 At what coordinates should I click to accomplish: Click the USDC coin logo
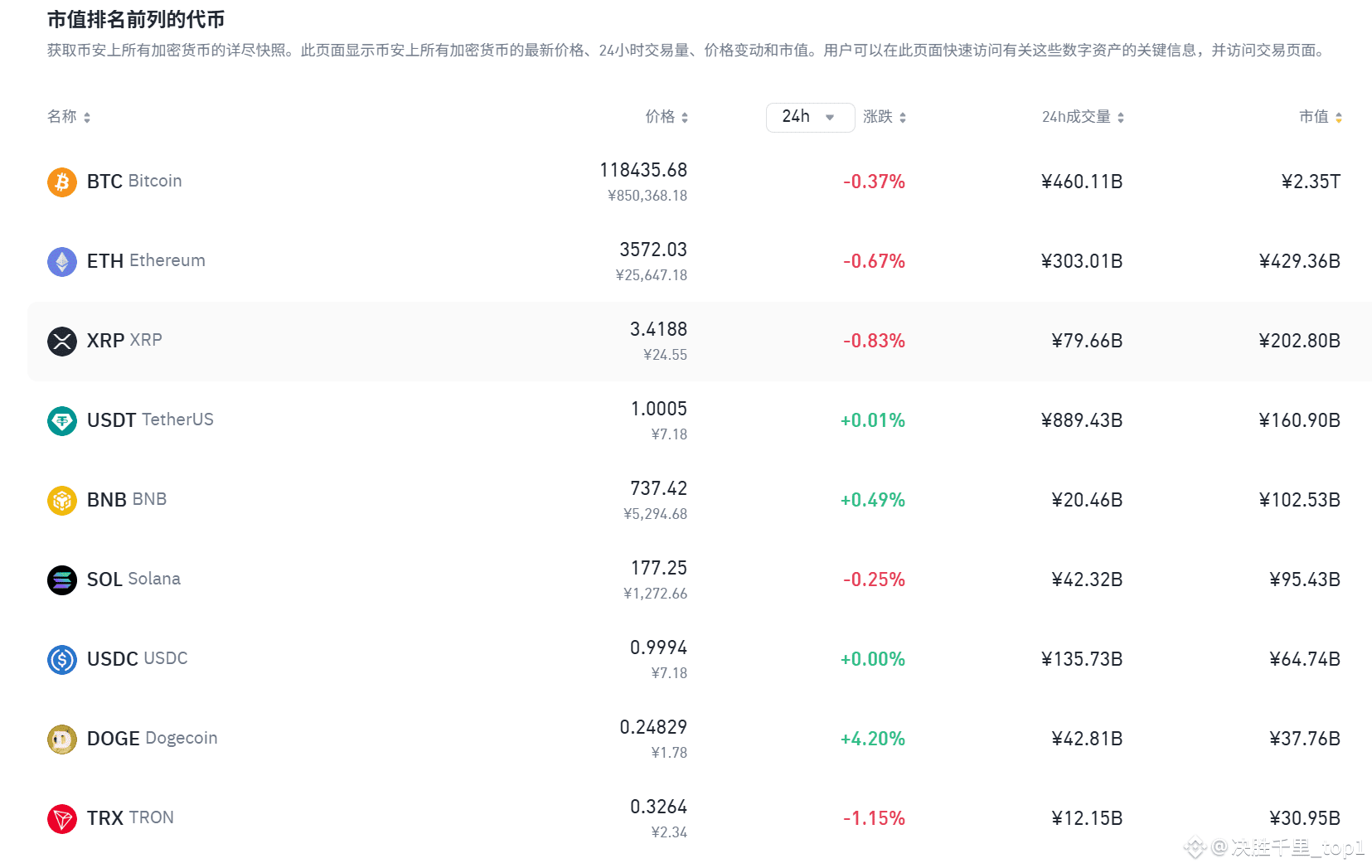pyautogui.click(x=62, y=659)
